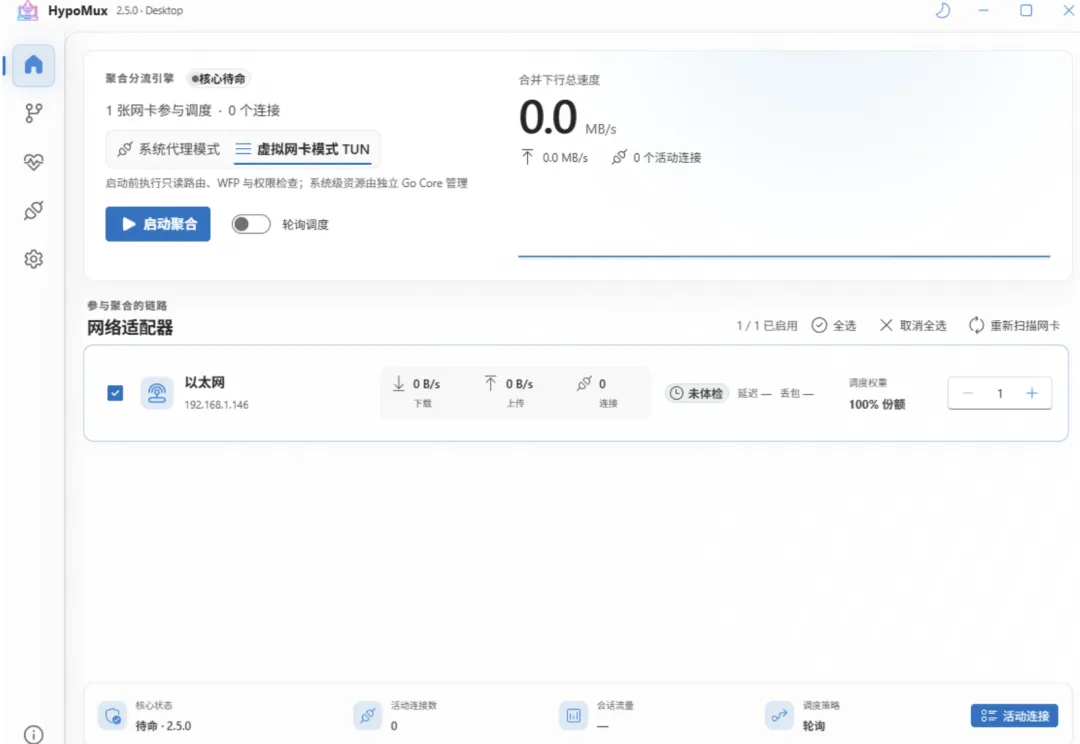Click the weight value field showing 1
The image size is (1080, 744).
tap(999, 393)
